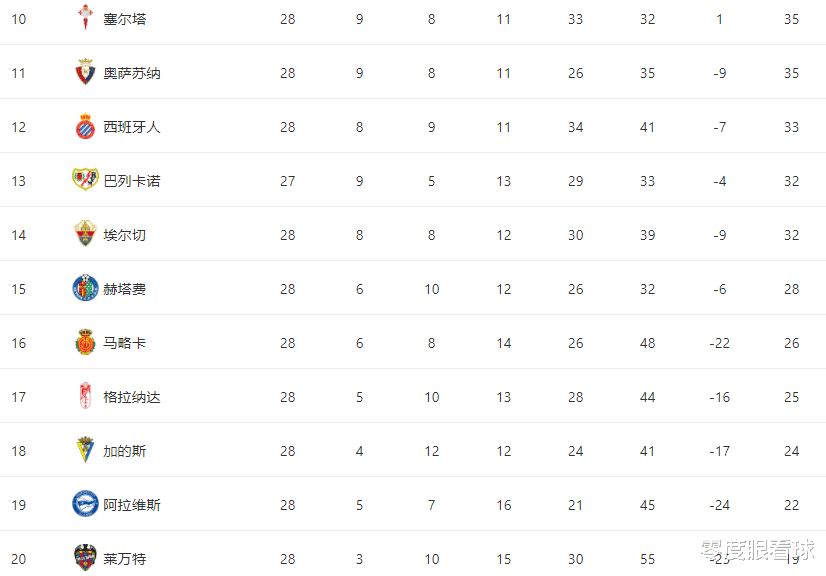Click the 零度眼看球 watermark text
The height and width of the screenshot is (576, 826).
758,550
